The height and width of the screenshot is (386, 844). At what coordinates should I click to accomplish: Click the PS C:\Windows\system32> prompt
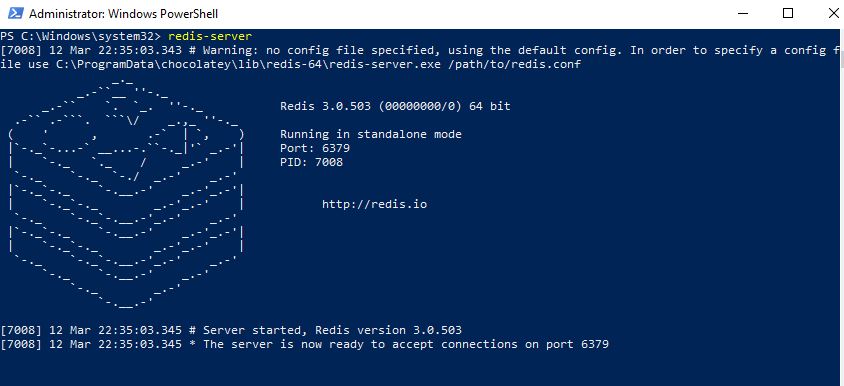click(81, 37)
